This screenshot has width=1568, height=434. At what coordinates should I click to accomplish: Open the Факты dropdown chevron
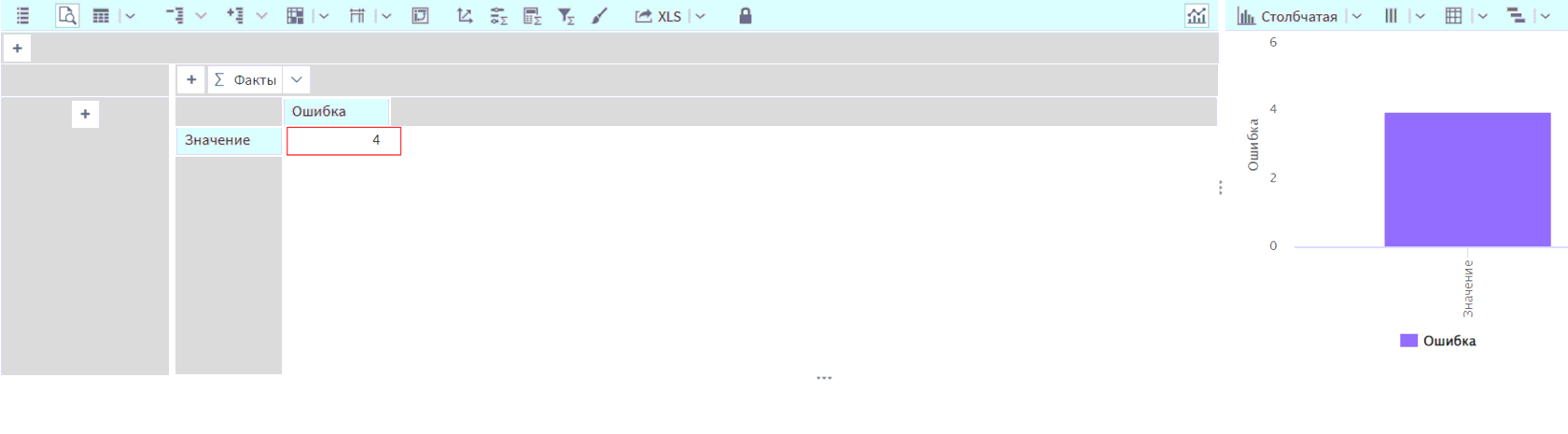coord(297,80)
